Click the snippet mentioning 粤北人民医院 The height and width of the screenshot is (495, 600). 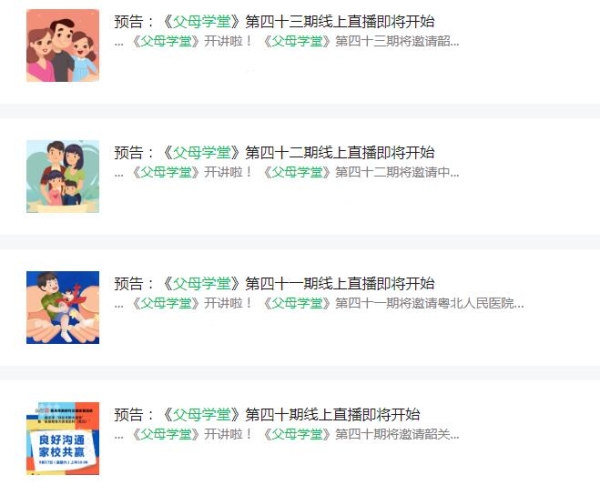pyautogui.click(x=429, y=303)
